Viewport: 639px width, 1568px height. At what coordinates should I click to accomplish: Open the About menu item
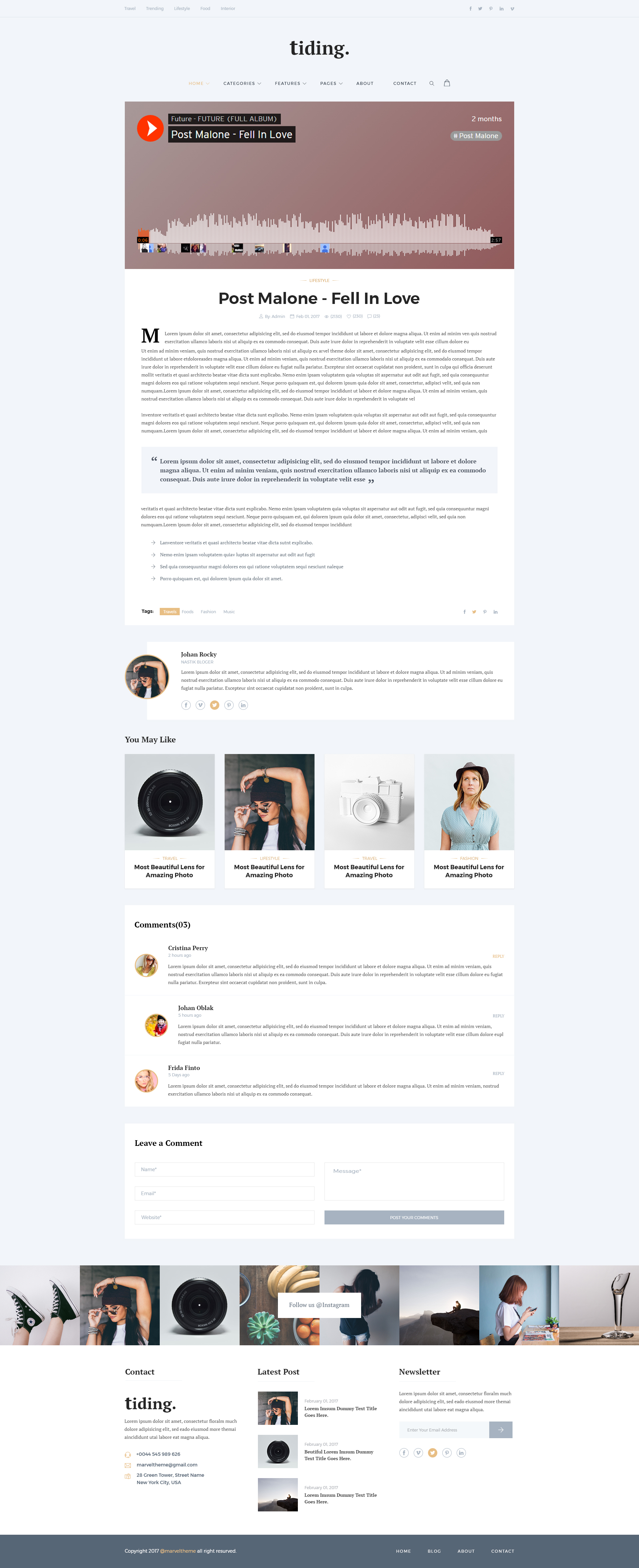[x=365, y=83]
